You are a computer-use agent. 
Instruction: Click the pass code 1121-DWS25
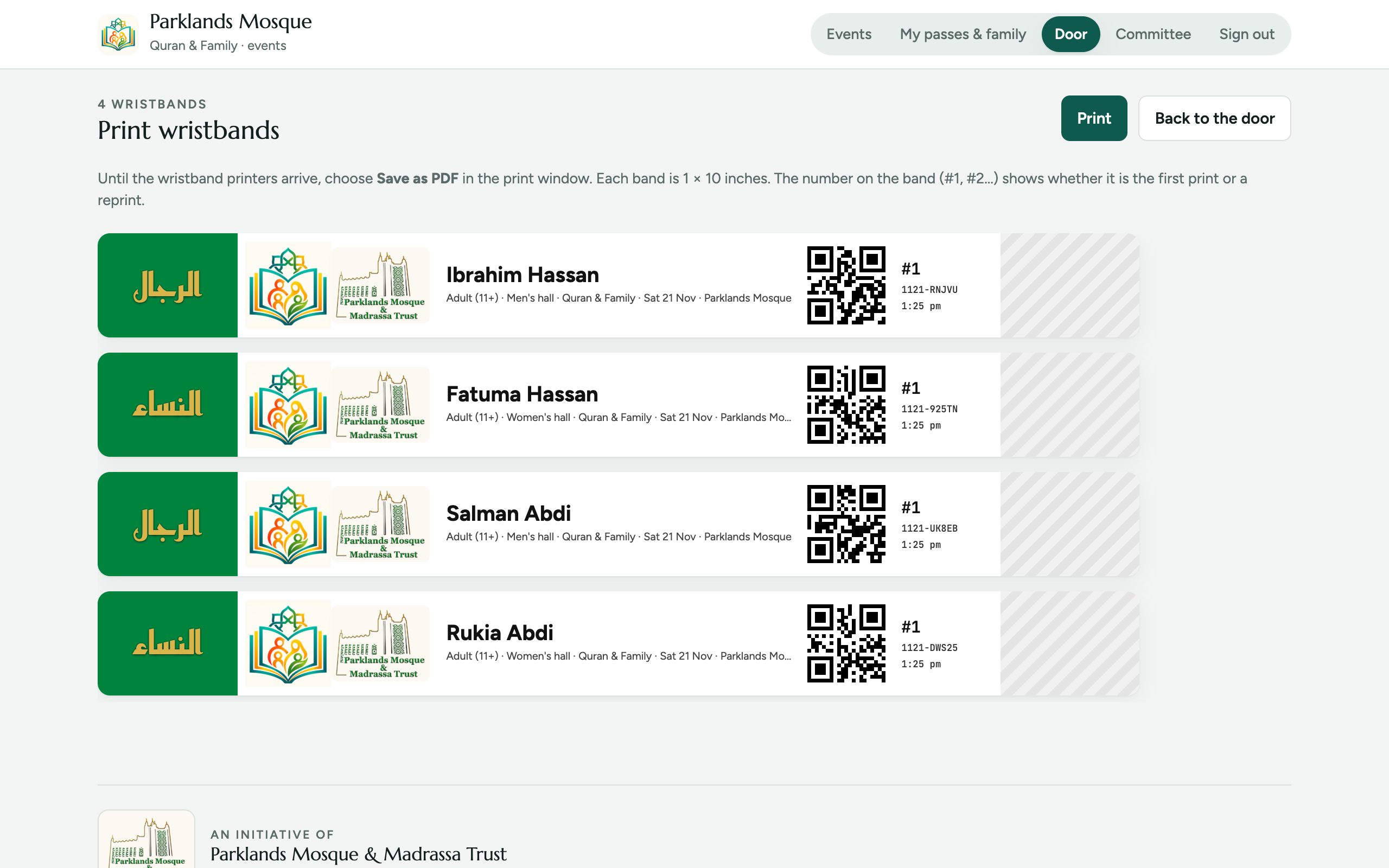point(929,648)
